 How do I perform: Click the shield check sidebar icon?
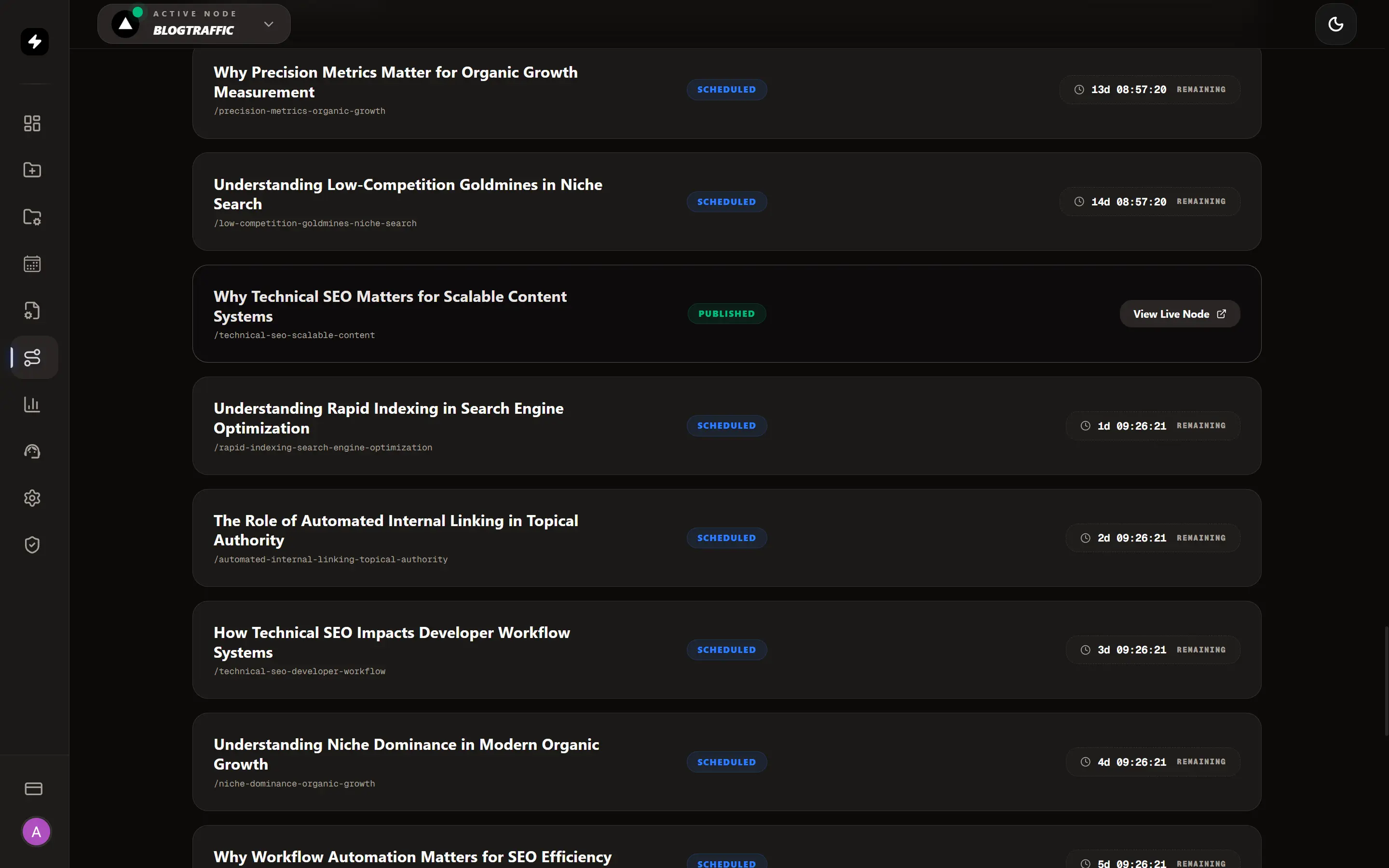pyautogui.click(x=32, y=545)
